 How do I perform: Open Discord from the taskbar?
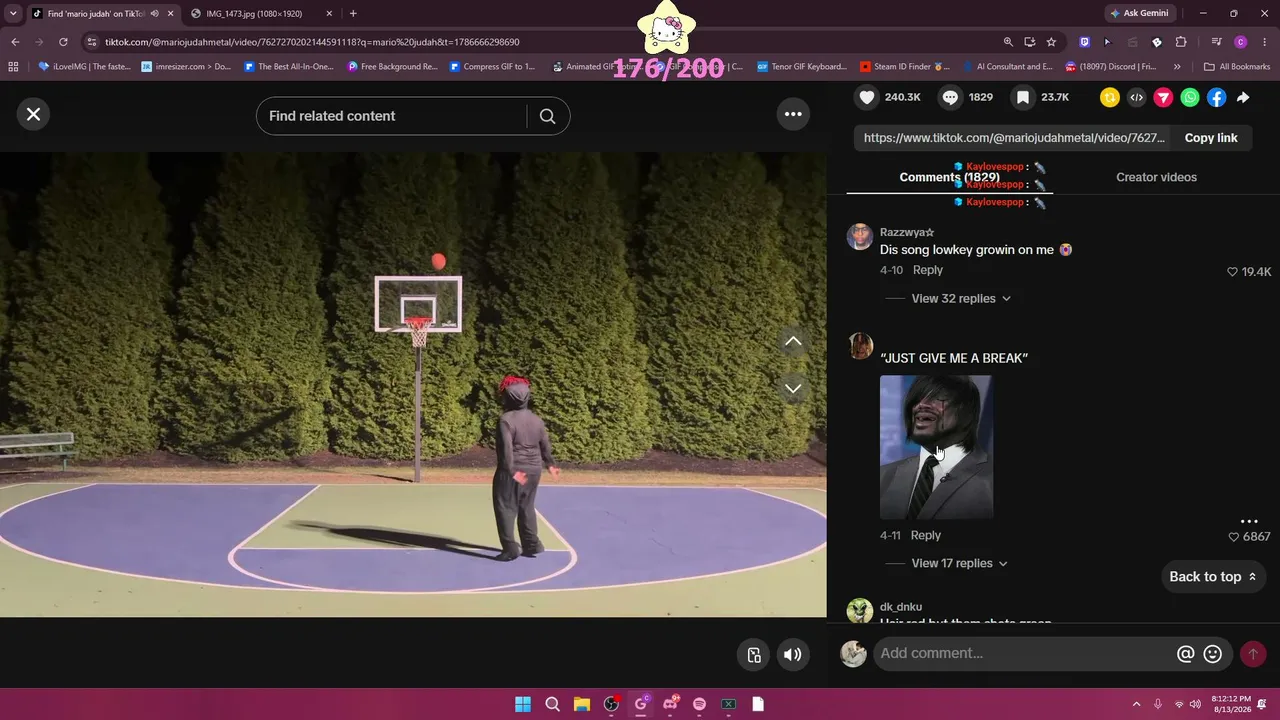(670, 704)
